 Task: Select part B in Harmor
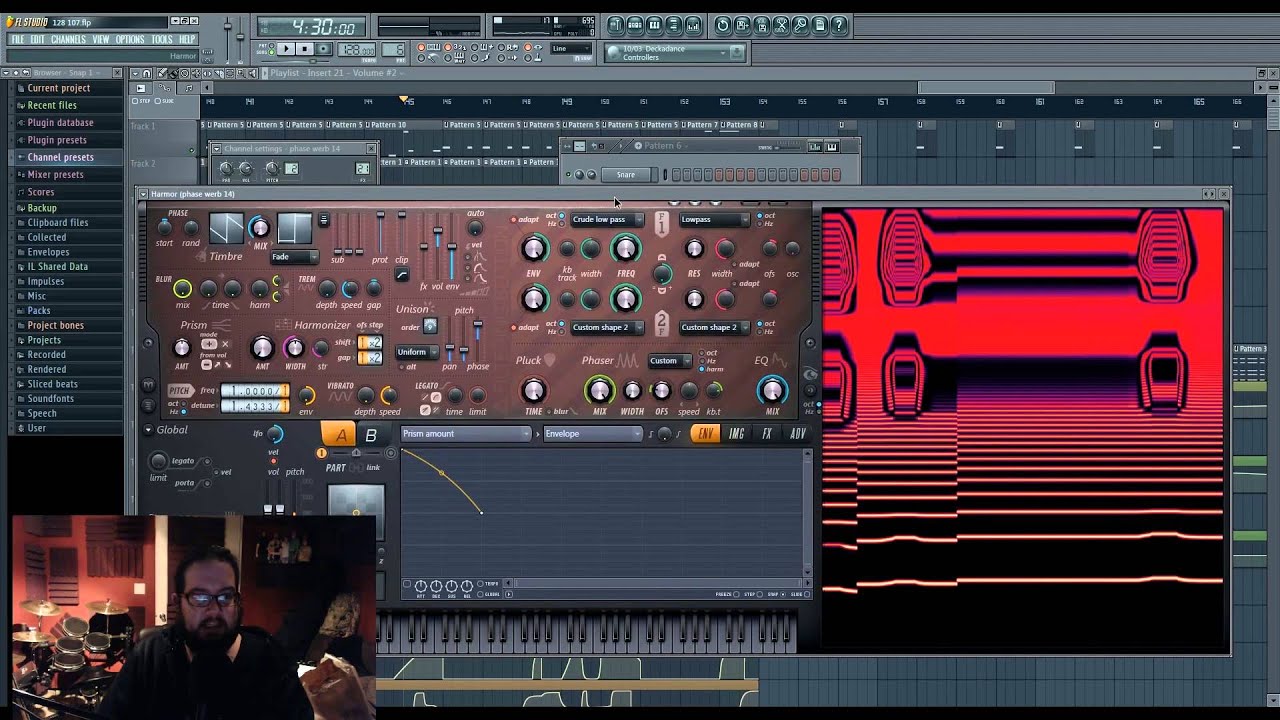pyautogui.click(x=371, y=435)
